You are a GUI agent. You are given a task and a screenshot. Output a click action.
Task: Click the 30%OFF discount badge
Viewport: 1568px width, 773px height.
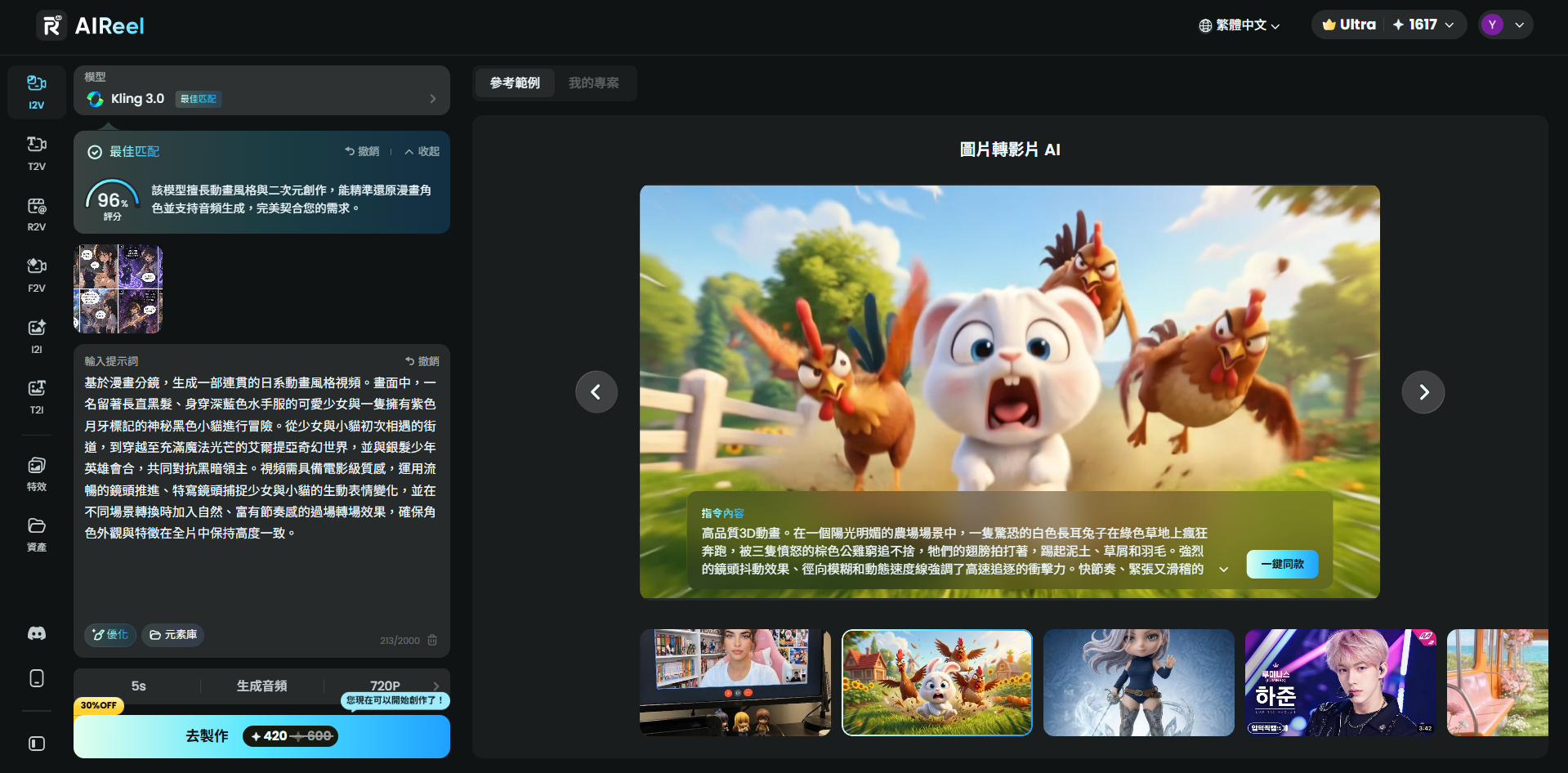(99, 705)
